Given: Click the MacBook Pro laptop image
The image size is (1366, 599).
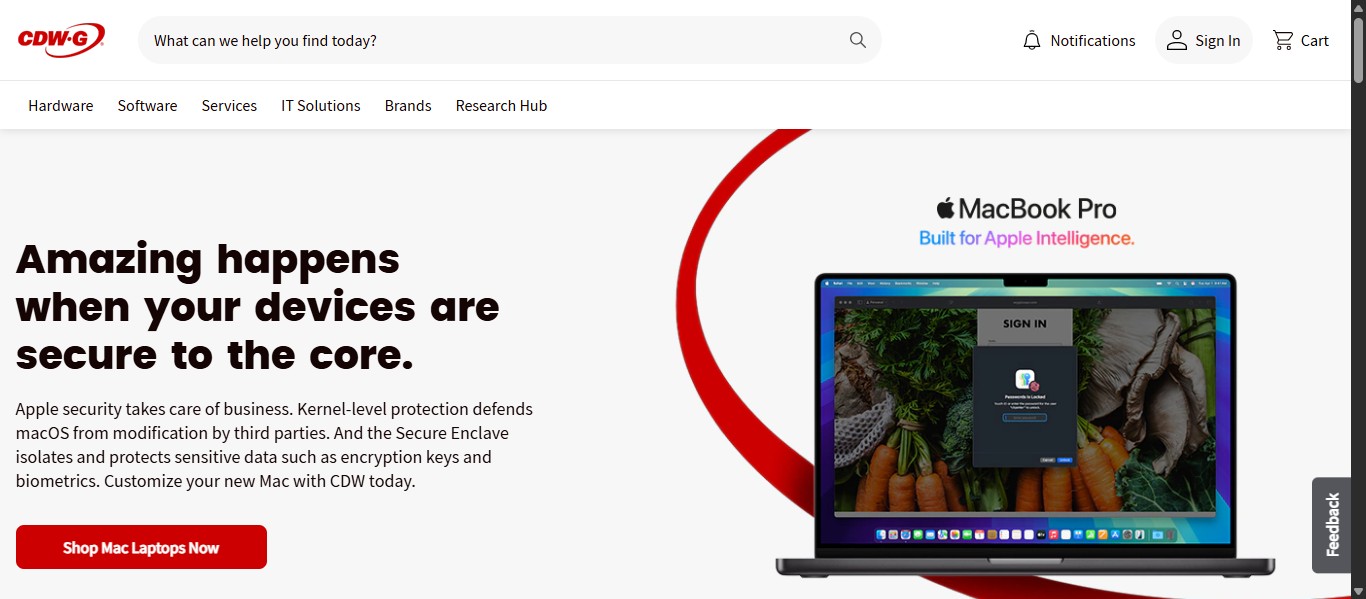Looking at the screenshot, I should click(1026, 425).
